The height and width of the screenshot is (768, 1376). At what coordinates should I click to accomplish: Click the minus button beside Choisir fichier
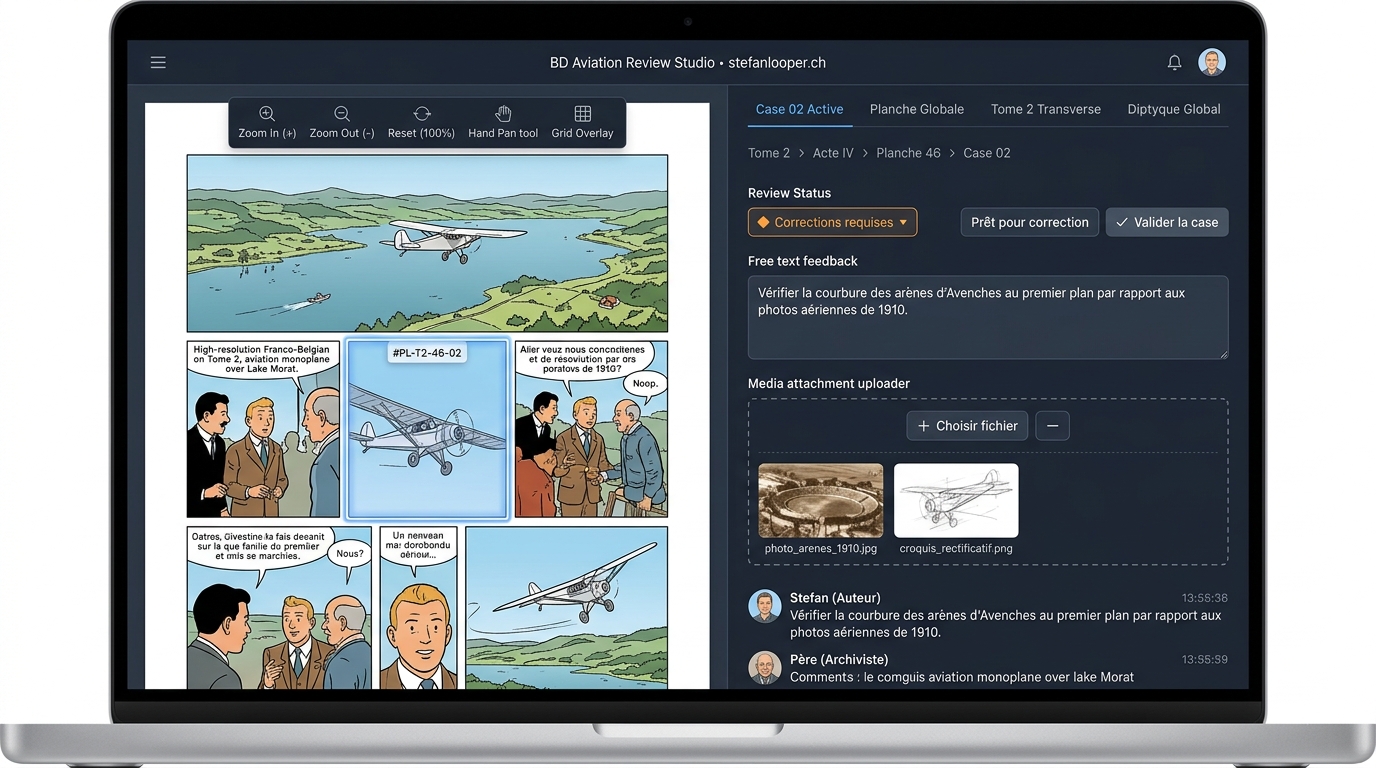1052,426
